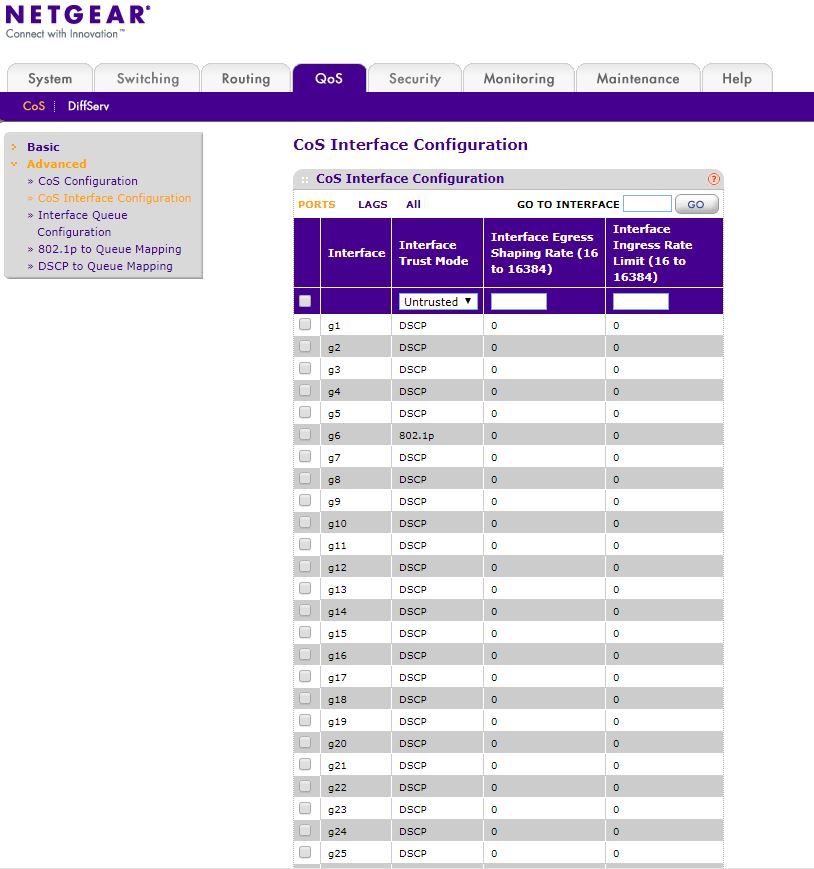Switch to the Security tab
This screenshot has width=814, height=869.
pyautogui.click(x=414, y=79)
